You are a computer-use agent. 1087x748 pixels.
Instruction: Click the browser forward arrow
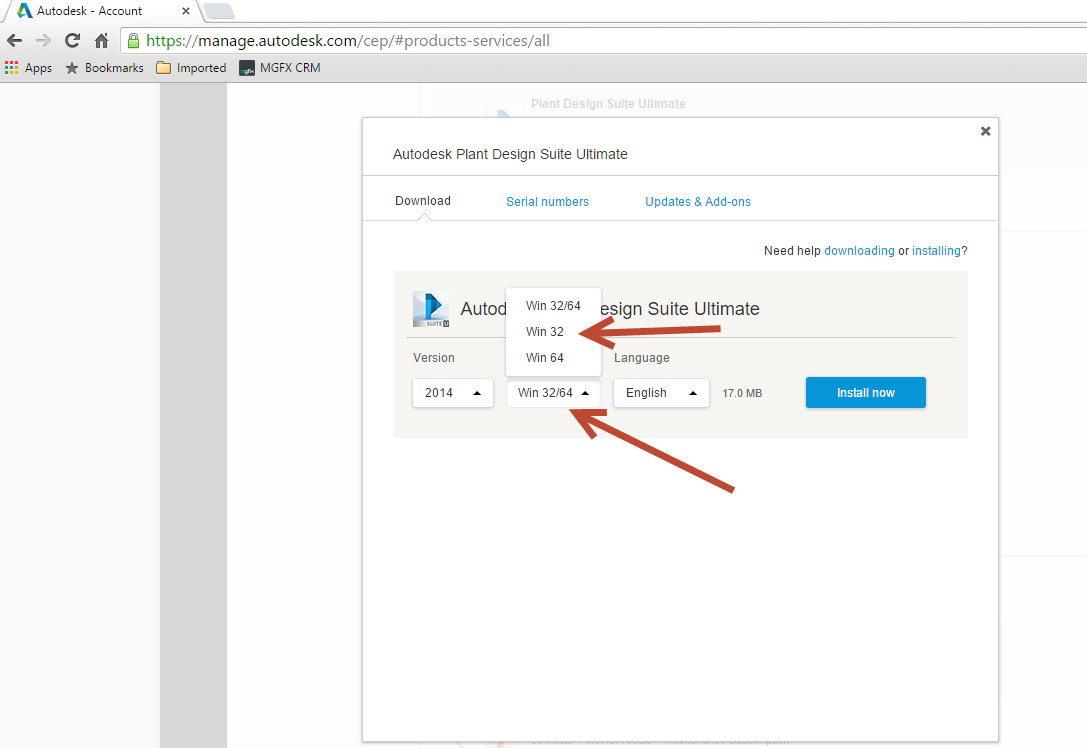[43, 41]
